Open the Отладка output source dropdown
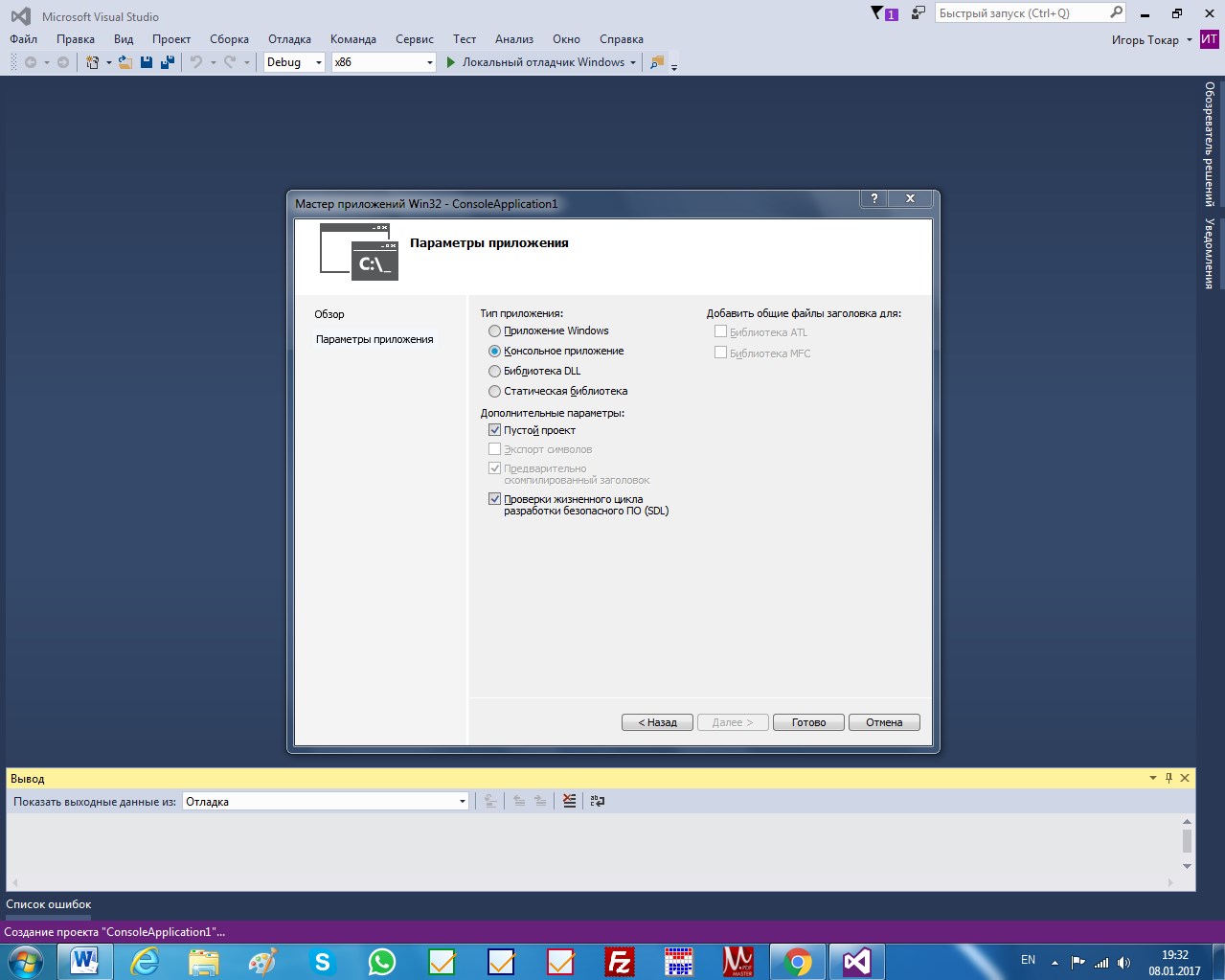Screen dimensions: 1225x980 coord(325,801)
